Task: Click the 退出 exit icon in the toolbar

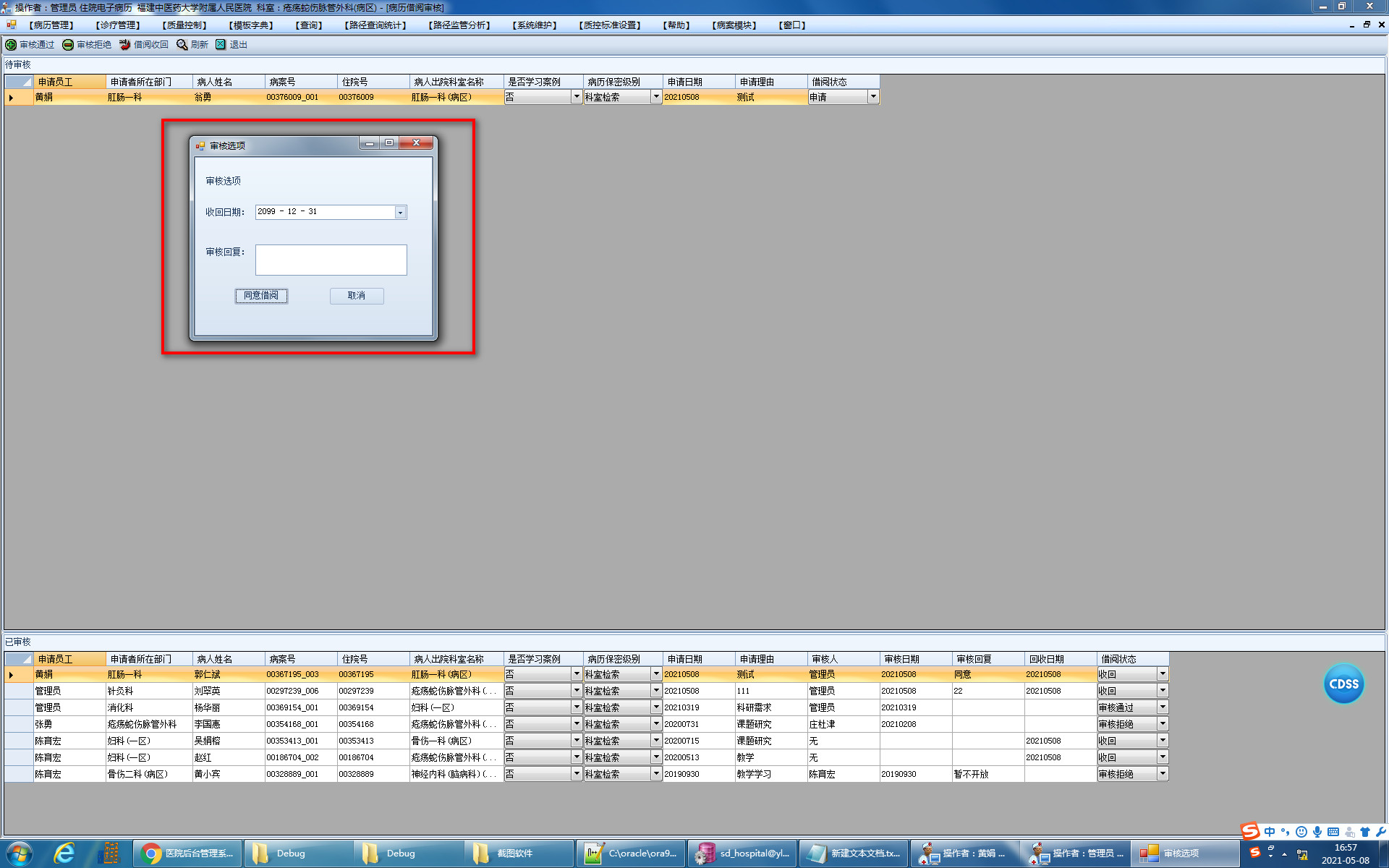Action: [x=221, y=45]
